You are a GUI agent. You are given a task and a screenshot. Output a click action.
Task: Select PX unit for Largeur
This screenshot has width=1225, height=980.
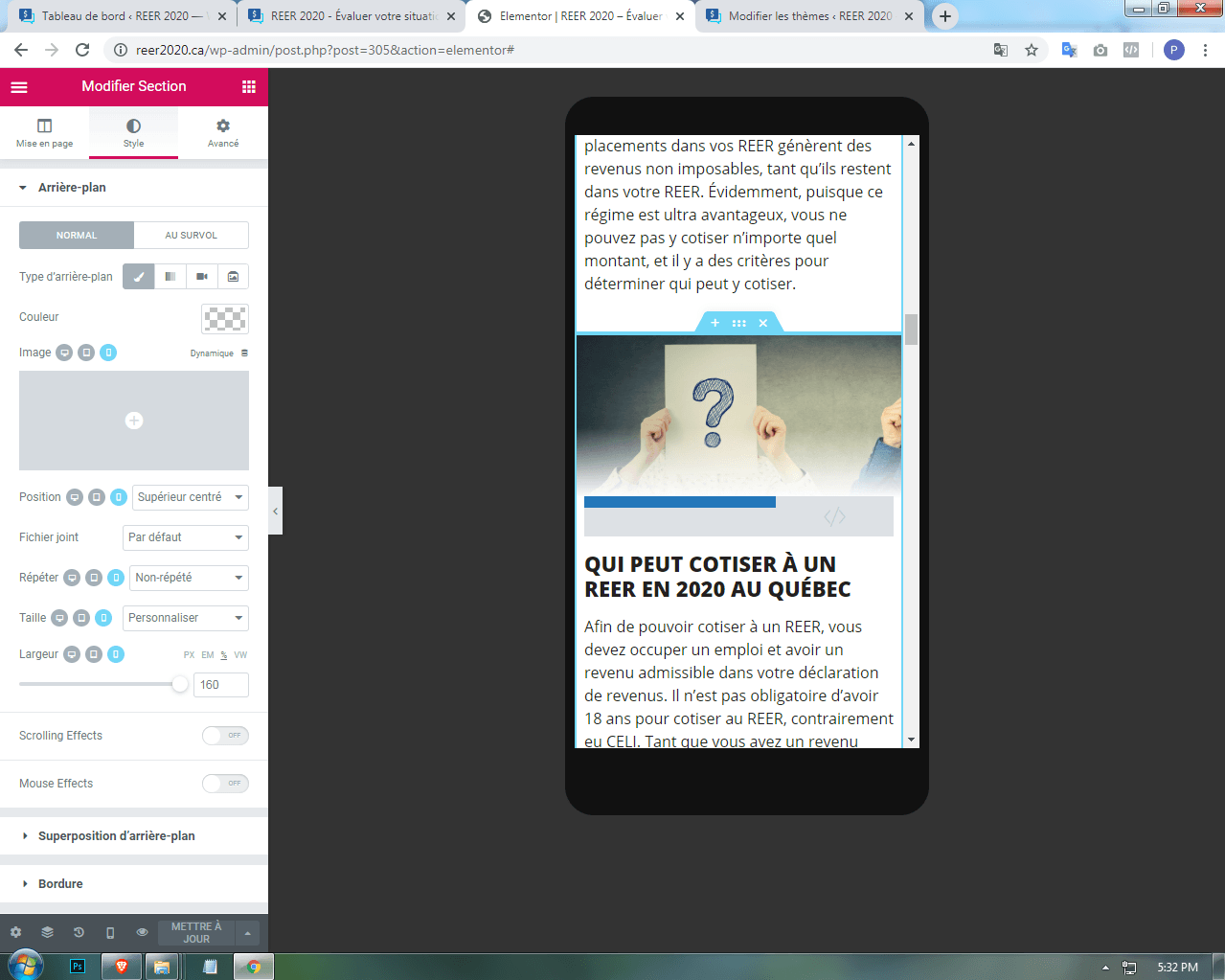point(190,655)
